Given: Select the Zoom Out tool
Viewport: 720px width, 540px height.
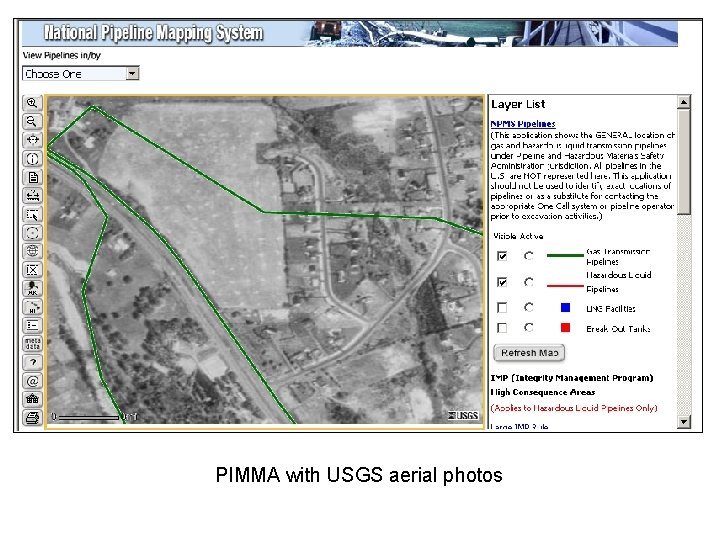Looking at the screenshot, I should [32, 121].
